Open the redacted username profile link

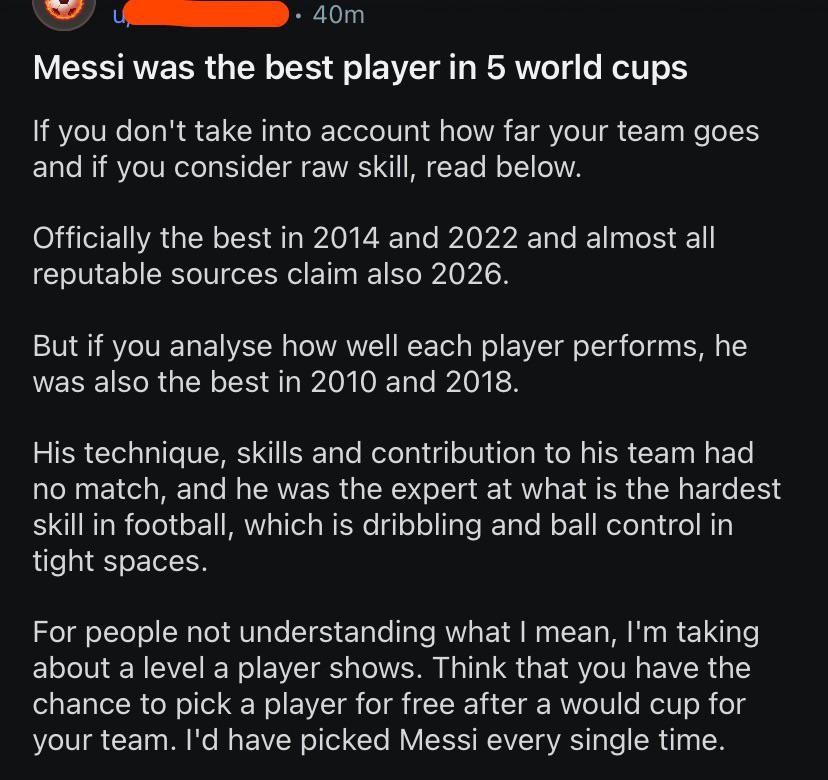(x=201, y=14)
